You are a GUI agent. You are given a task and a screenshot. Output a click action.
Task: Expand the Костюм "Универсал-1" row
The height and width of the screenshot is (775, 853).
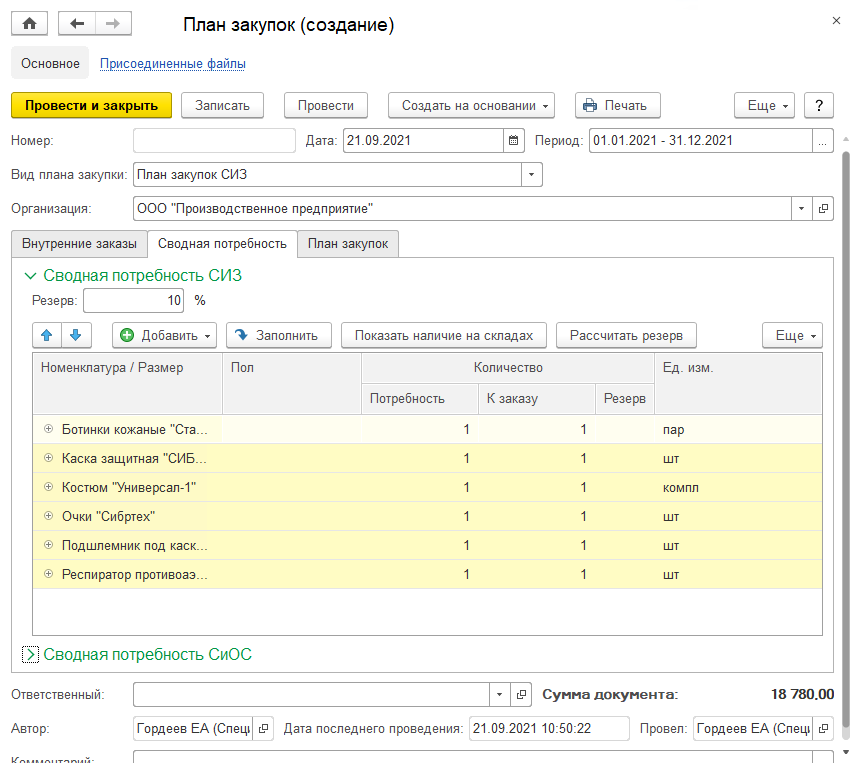pyautogui.click(x=47, y=487)
